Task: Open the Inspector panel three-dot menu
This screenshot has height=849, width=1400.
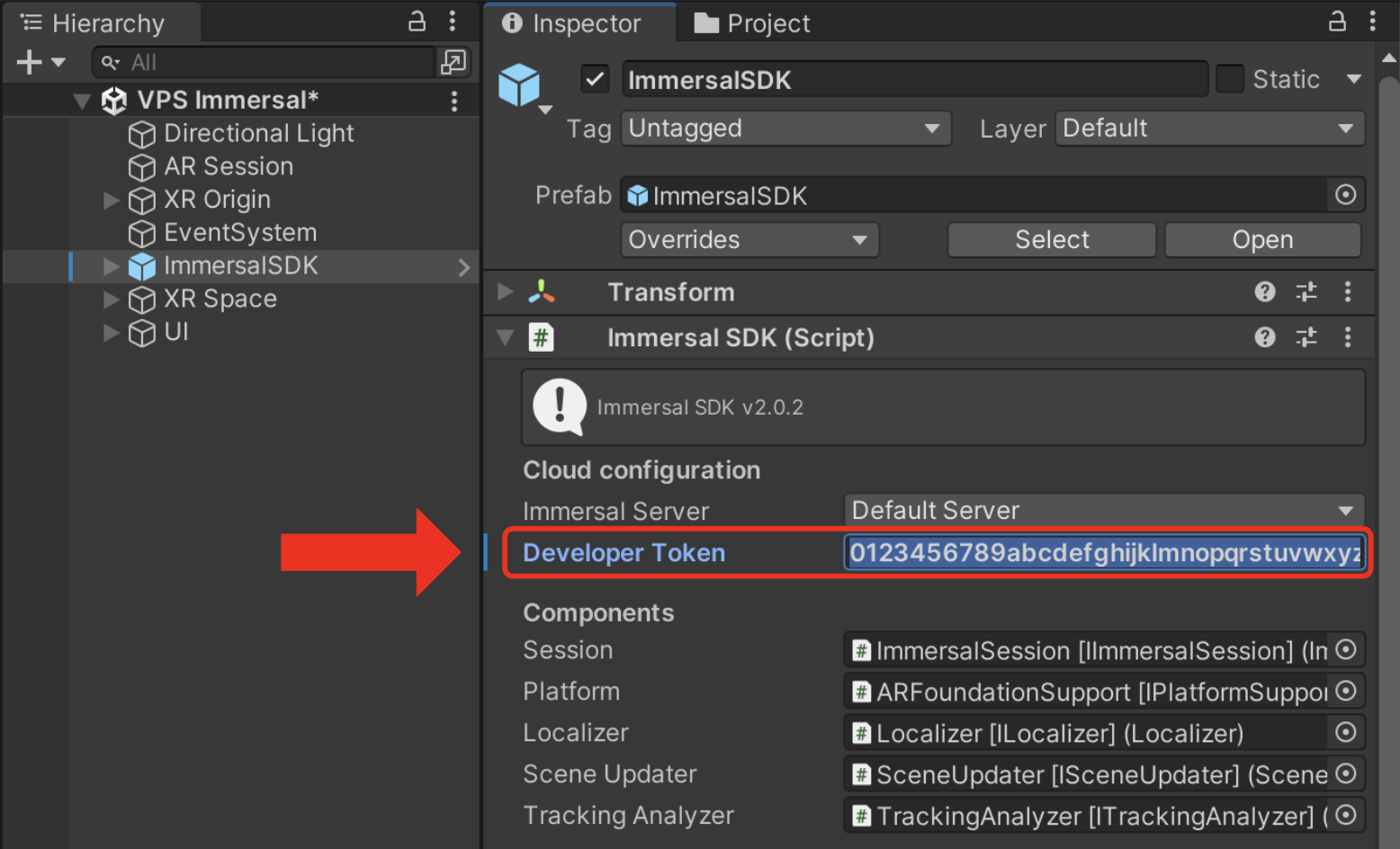Action: [x=1373, y=22]
